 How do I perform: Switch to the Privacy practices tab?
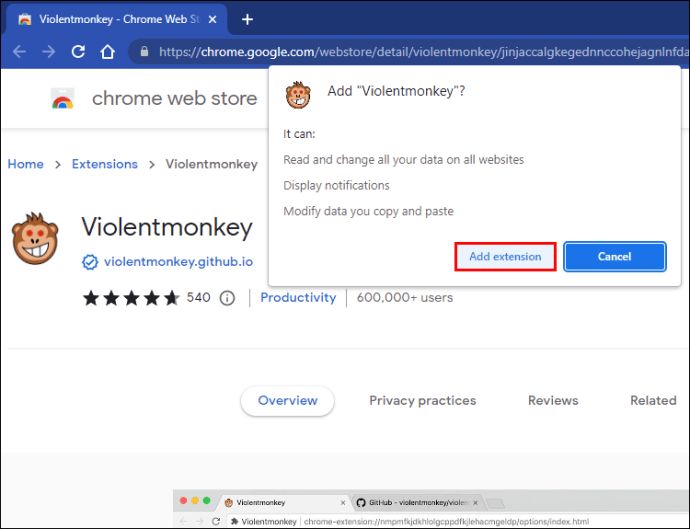(x=422, y=400)
